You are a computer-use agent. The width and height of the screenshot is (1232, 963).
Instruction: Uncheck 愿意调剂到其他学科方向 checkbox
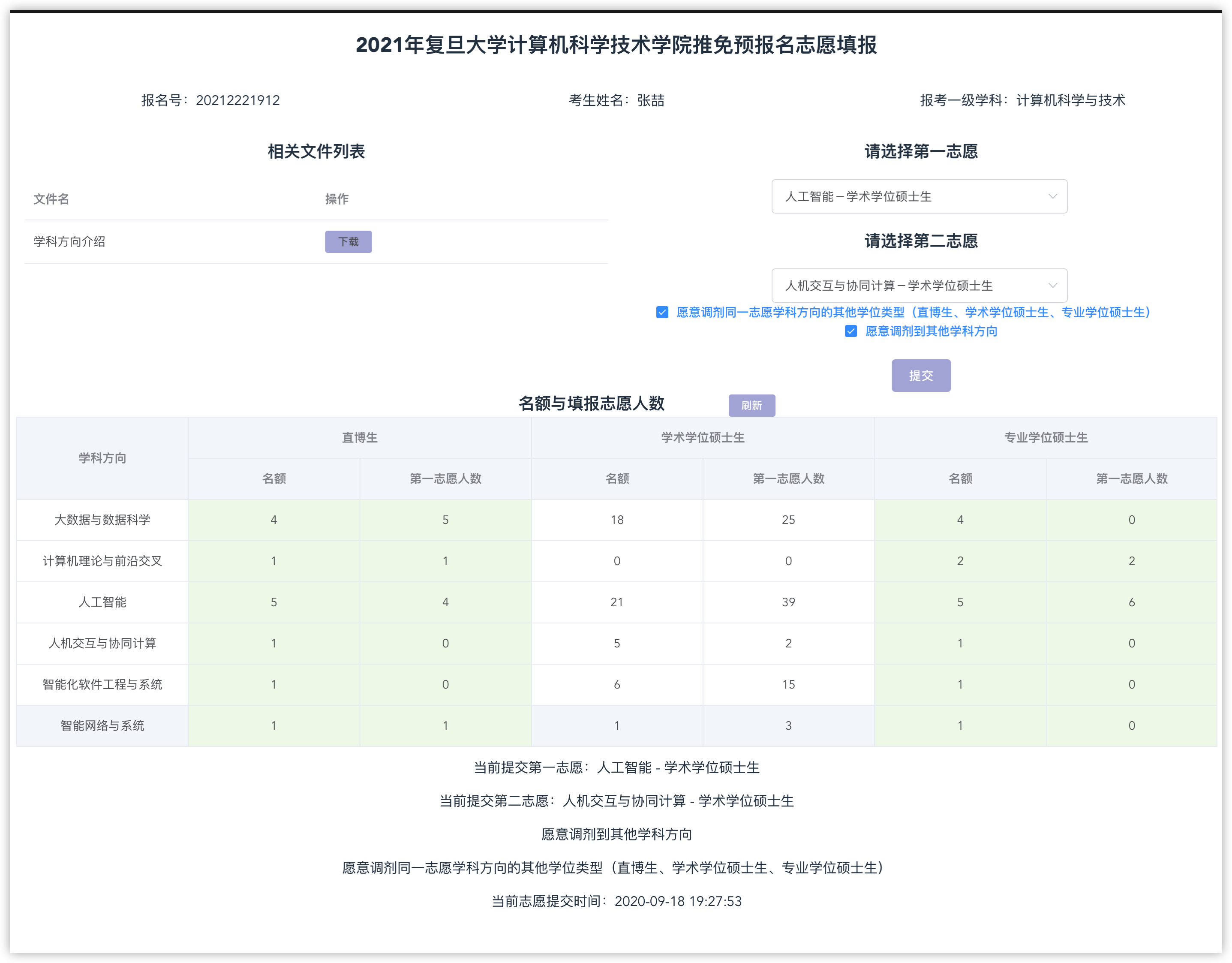[850, 331]
